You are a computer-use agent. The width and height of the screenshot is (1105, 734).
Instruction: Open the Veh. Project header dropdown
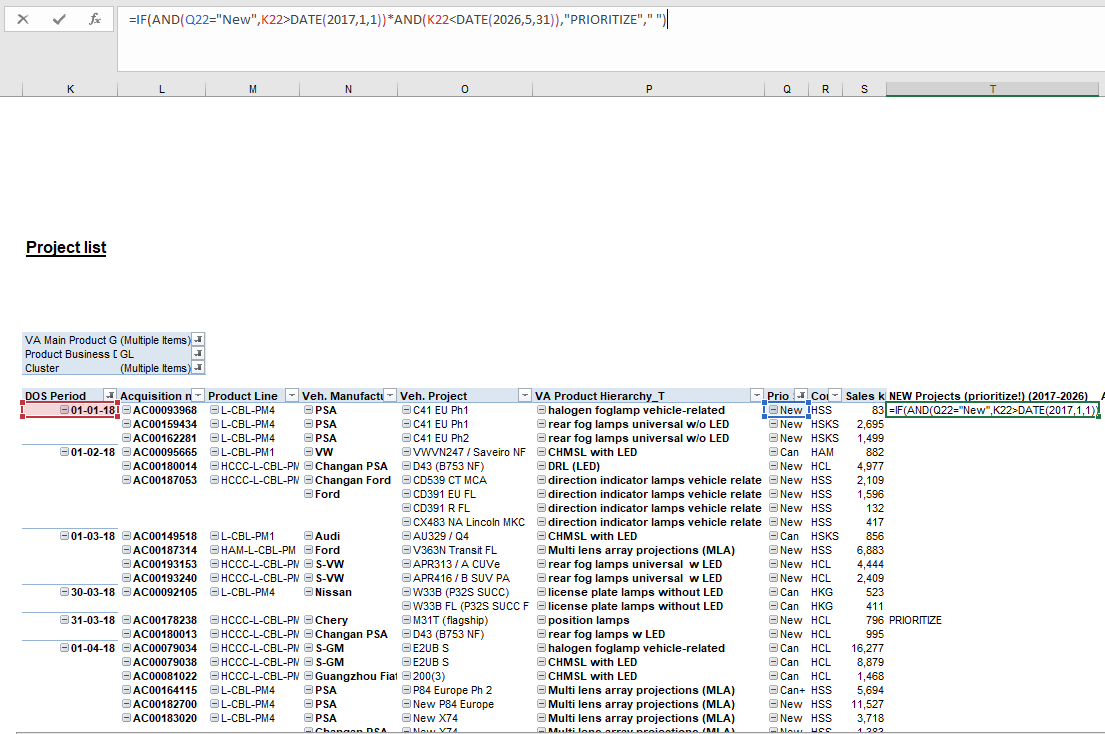click(525, 395)
